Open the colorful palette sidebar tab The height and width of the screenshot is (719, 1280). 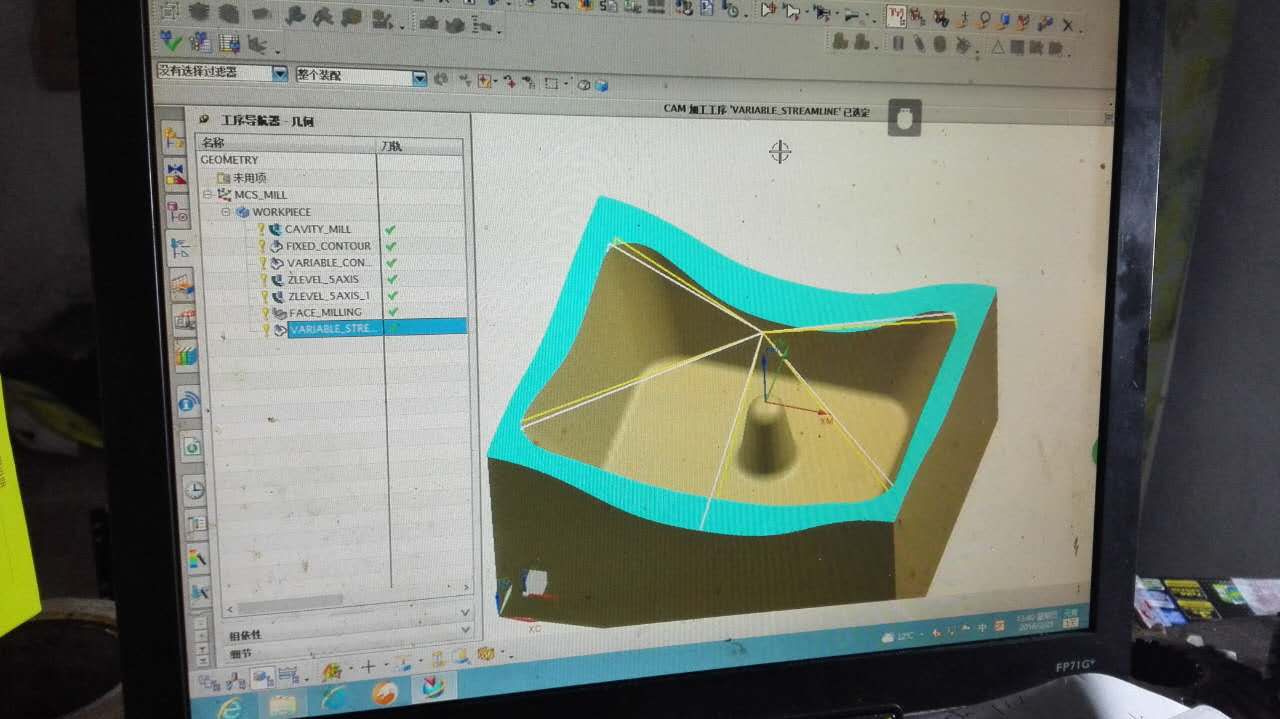187,354
